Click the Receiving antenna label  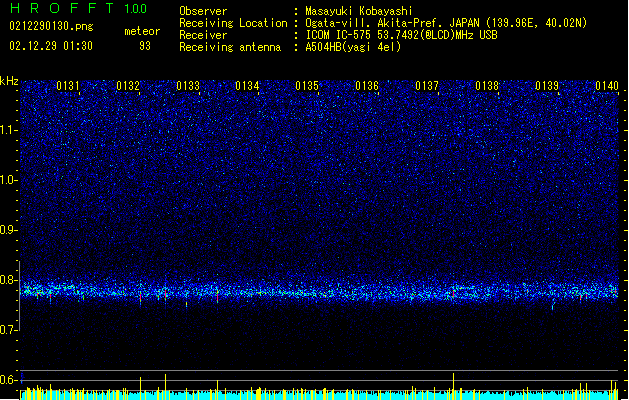[x=230, y=47]
